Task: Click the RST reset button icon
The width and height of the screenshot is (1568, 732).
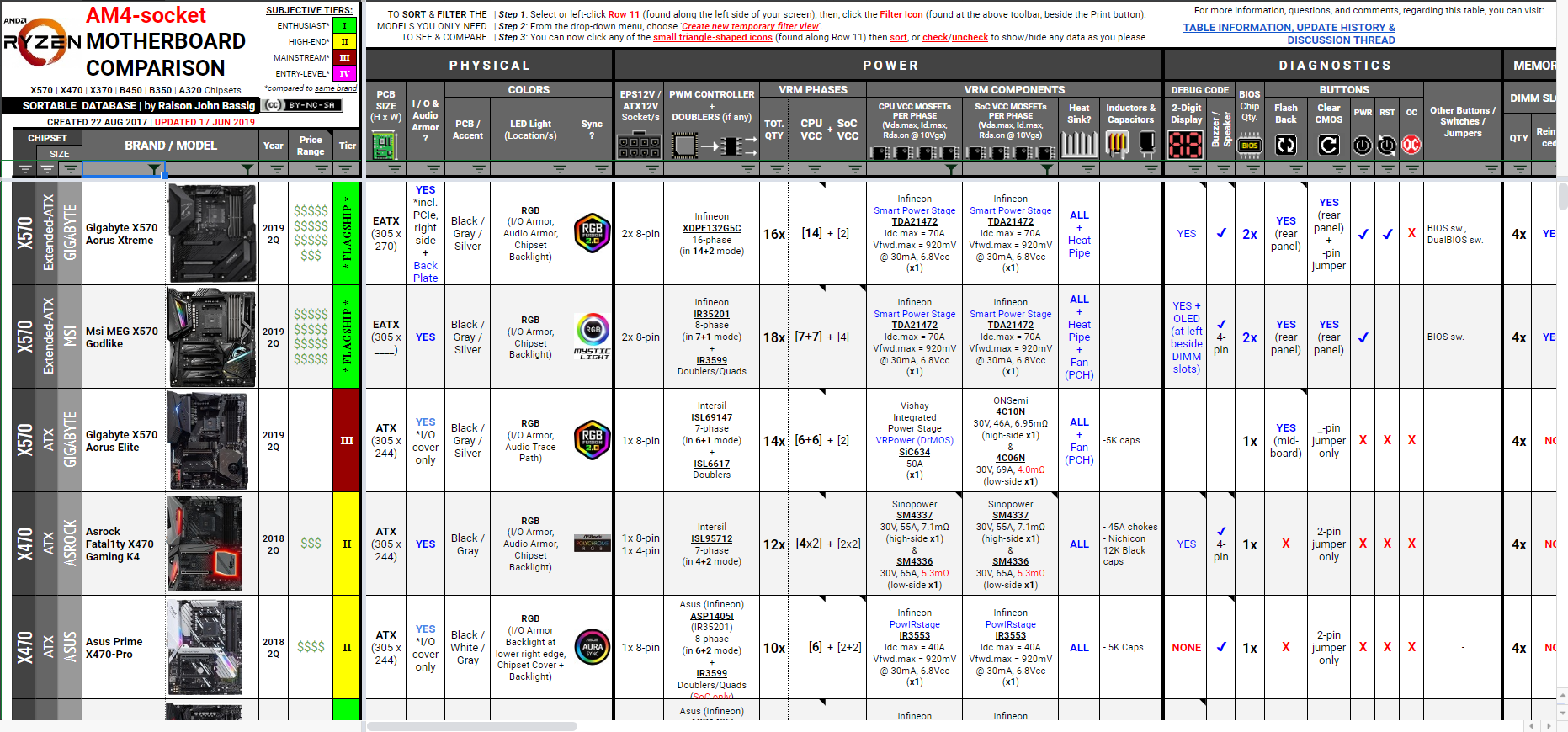Action: [1387, 146]
